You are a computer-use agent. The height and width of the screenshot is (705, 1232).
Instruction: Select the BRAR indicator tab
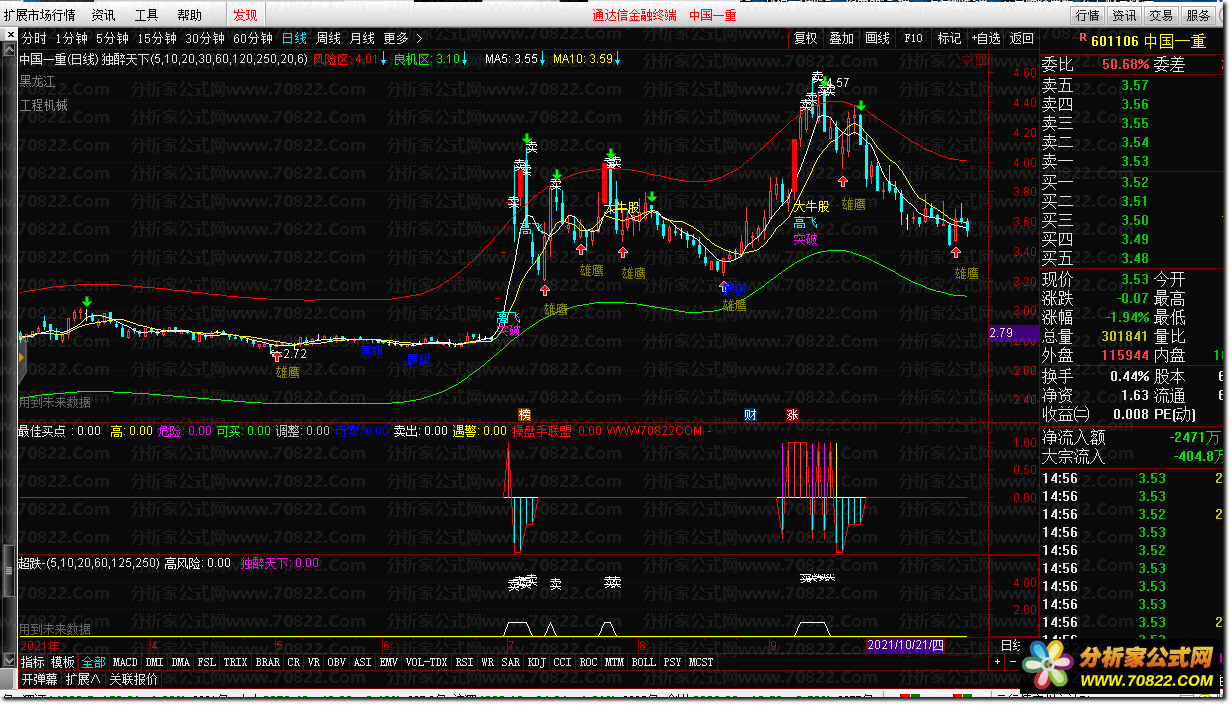coord(267,662)
